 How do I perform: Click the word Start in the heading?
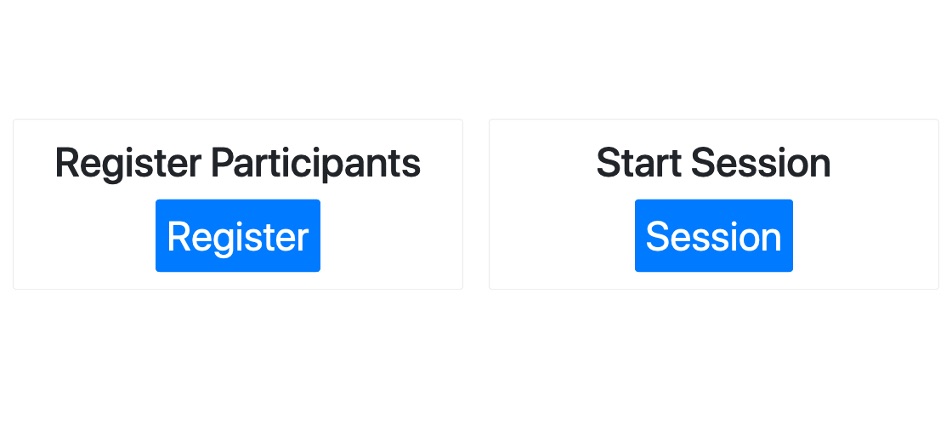pyautogui.click(x=638, y=163)
